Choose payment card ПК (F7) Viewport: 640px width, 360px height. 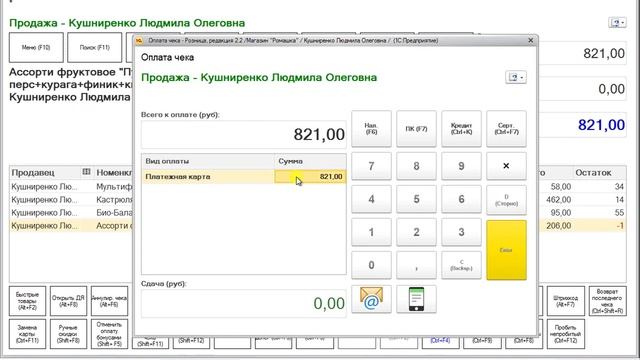click(x=416, y=129)
